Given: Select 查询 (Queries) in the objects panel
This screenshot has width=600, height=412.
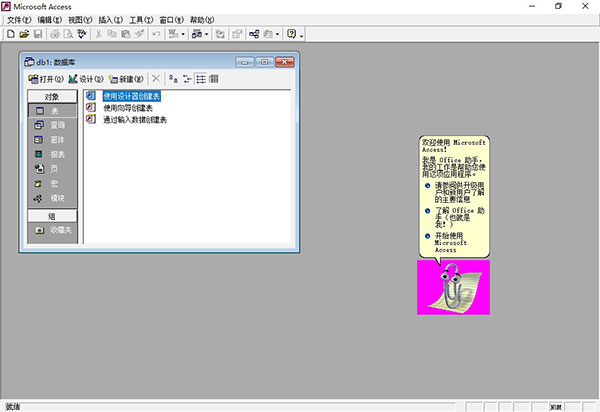Looking at the screenshot, I should click(51, 125).
